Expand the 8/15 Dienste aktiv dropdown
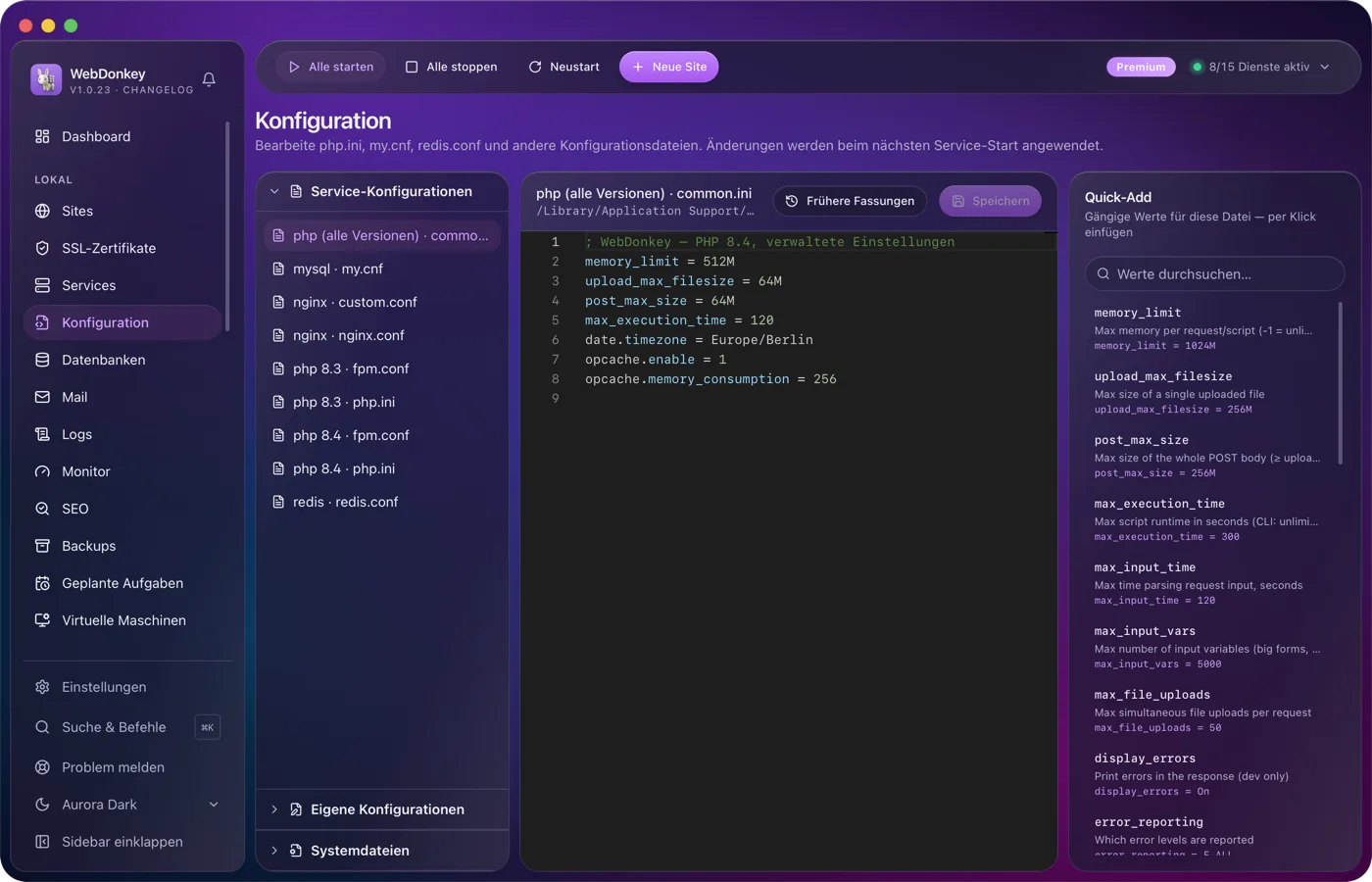Screen dimensions: 1372x882 (1260, 67)
